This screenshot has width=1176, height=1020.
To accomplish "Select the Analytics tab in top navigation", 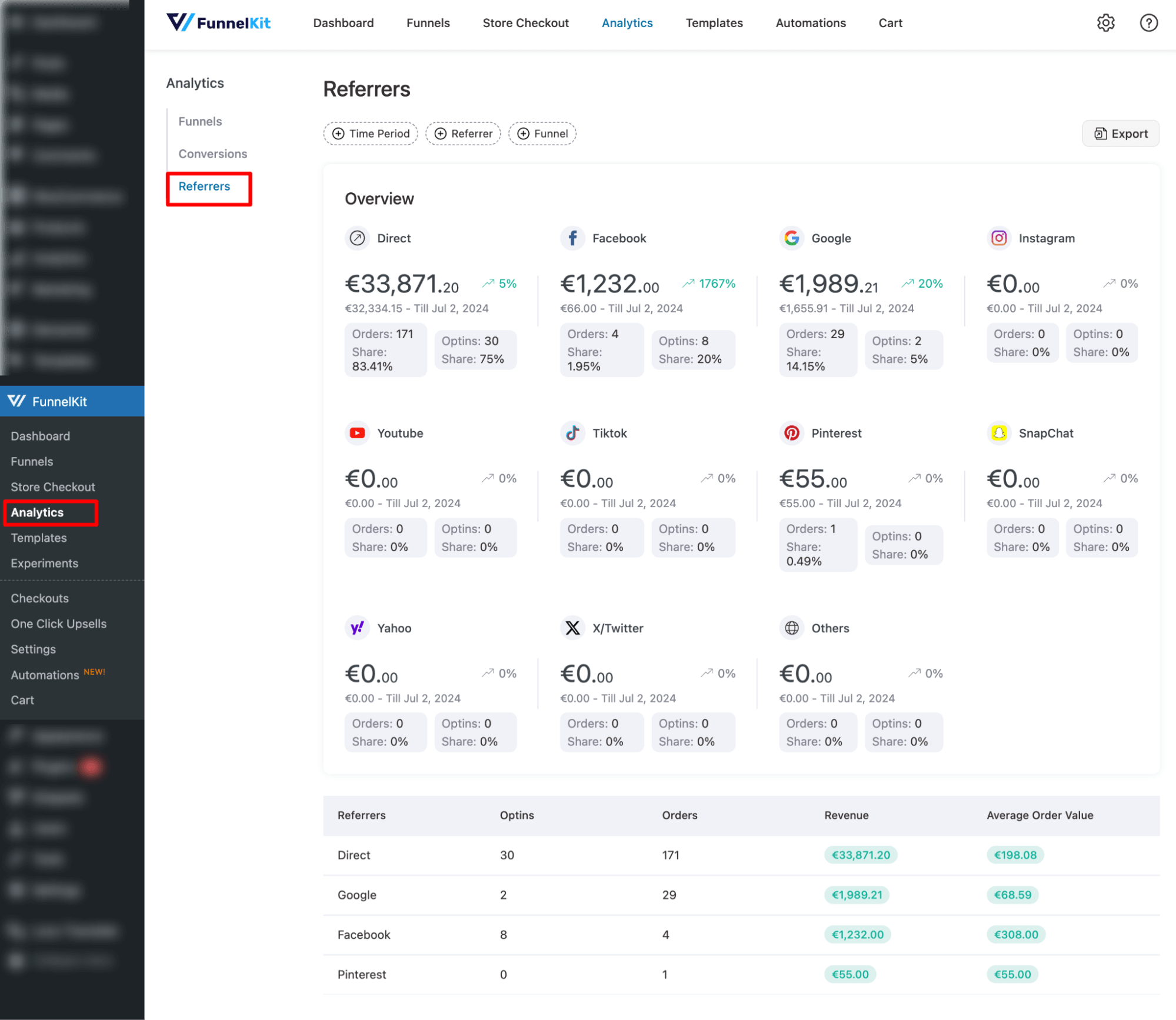I will pyautogui.click(x=627, y=23).
